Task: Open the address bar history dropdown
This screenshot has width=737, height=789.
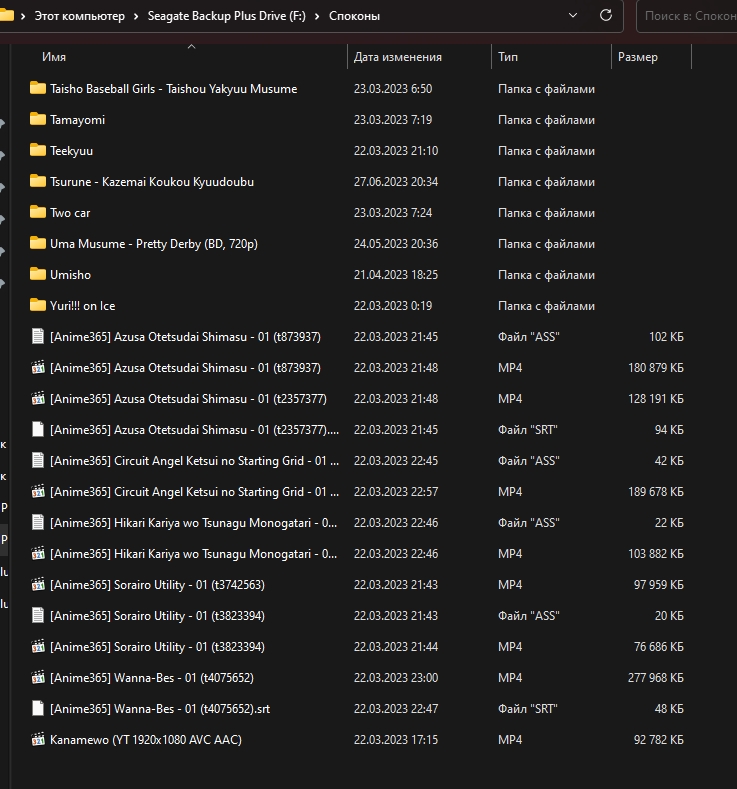Action: [572, 16]
